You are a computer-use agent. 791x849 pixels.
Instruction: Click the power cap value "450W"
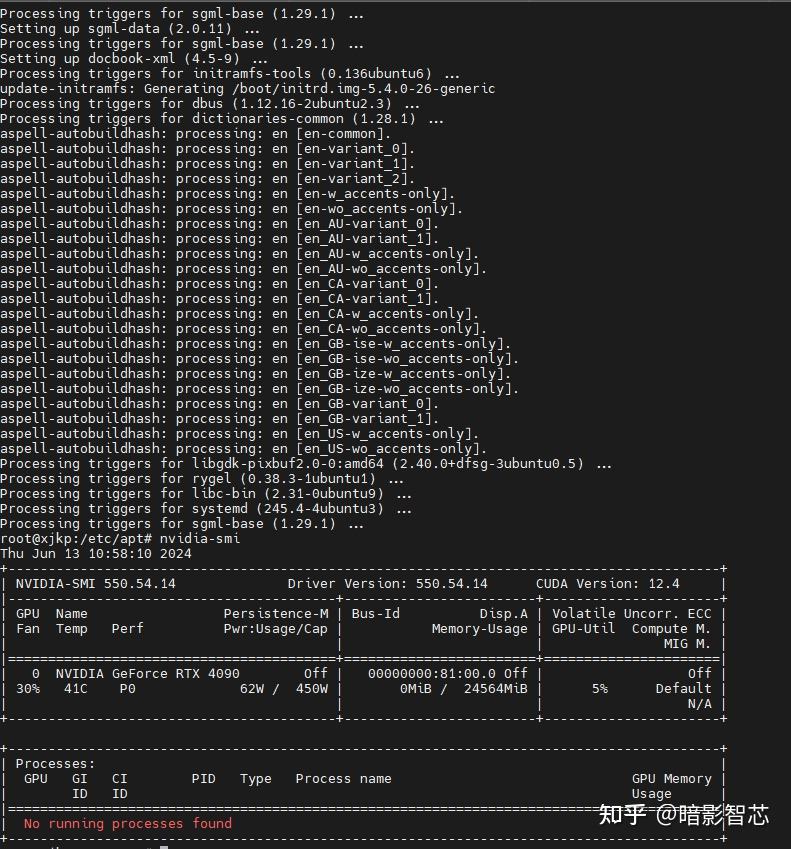coord(312,689)
